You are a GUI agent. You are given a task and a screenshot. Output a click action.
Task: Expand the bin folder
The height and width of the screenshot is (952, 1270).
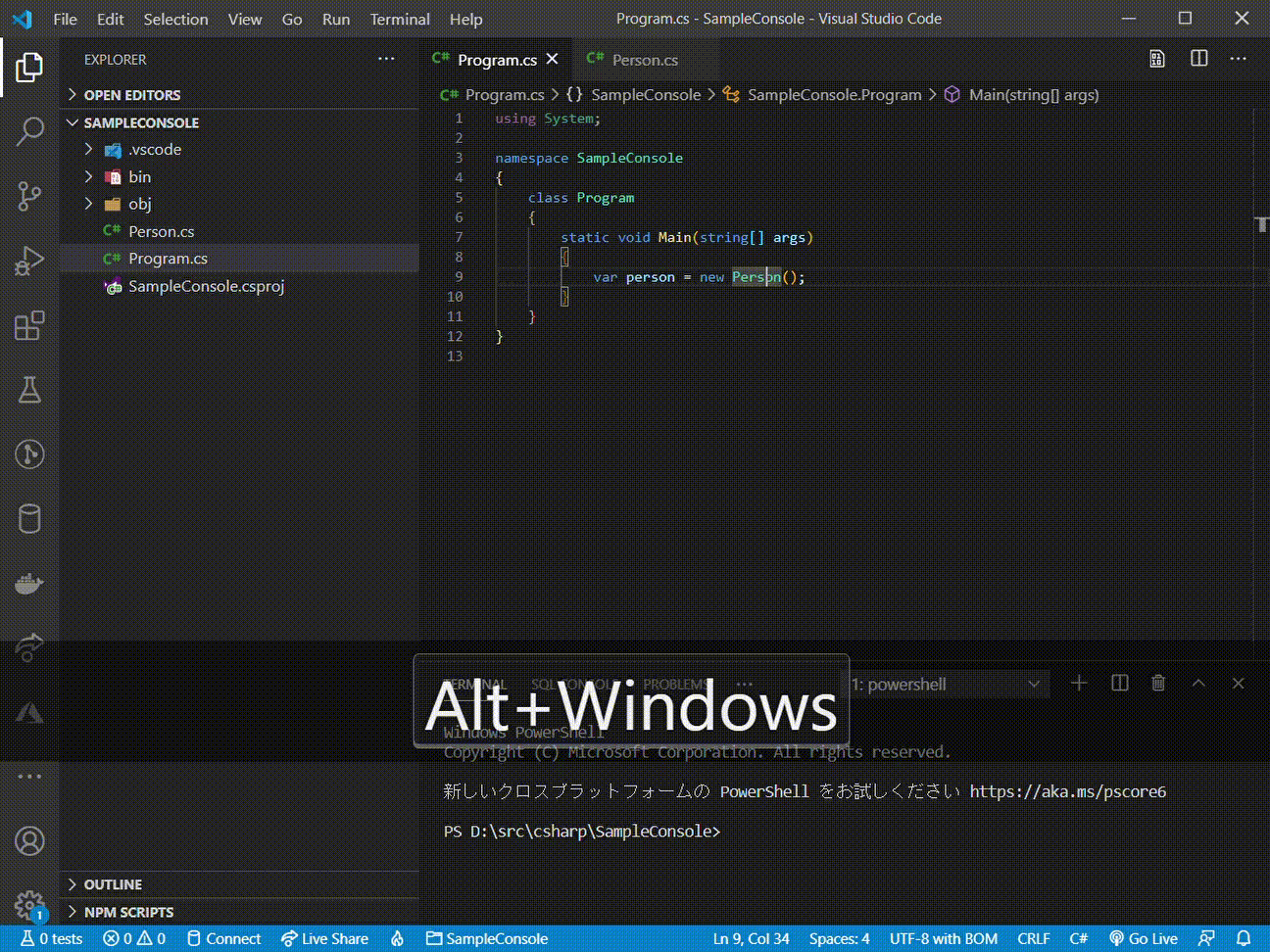click(239, 177)
